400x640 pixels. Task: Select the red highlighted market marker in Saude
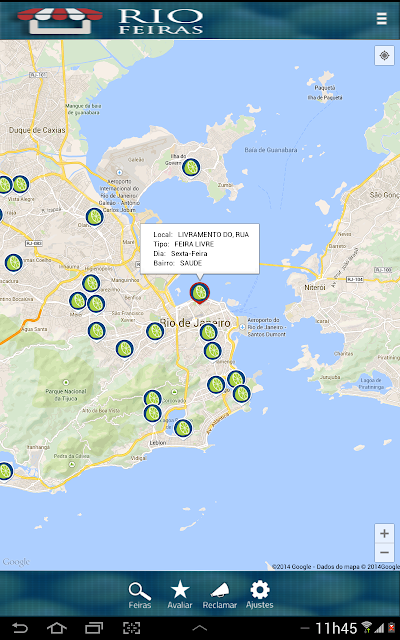(200, 293)
